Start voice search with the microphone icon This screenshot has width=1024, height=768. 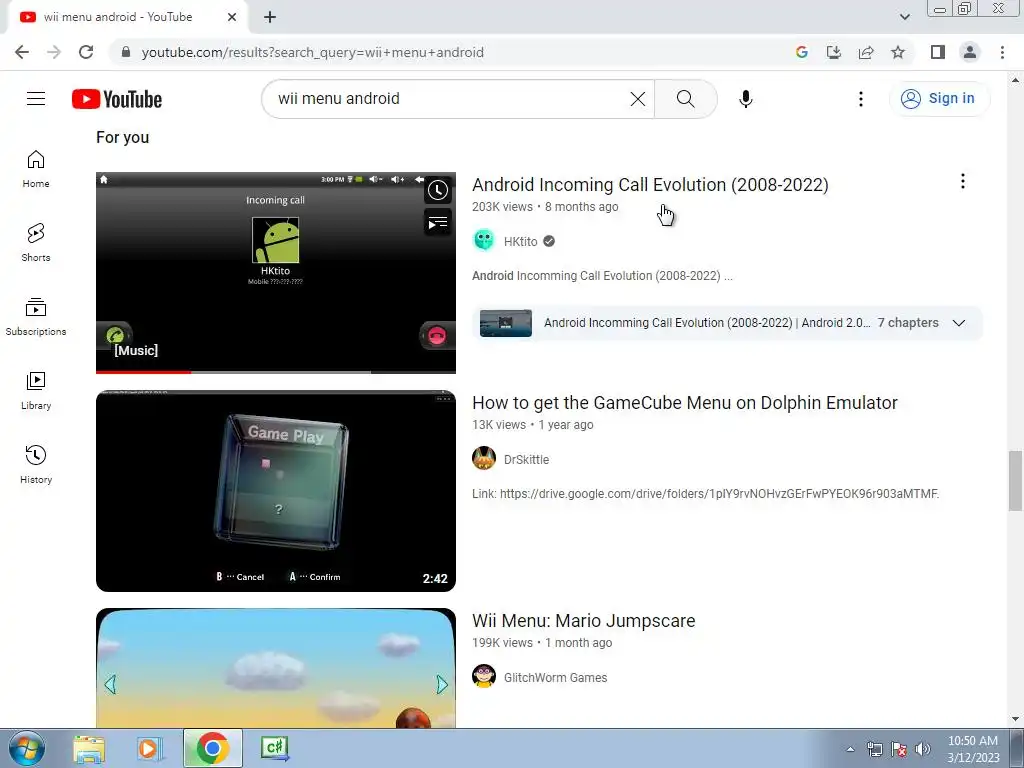coord(746,99)
